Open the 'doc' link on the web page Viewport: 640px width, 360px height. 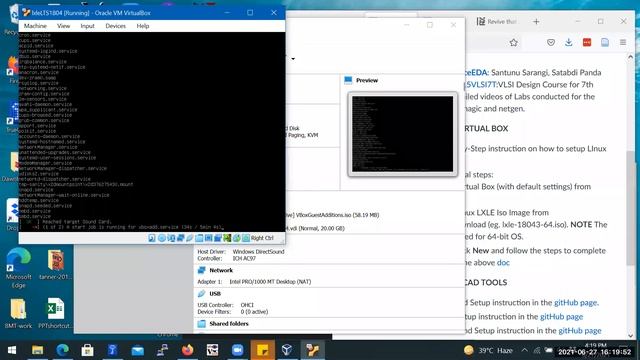(x=503, y=262)
